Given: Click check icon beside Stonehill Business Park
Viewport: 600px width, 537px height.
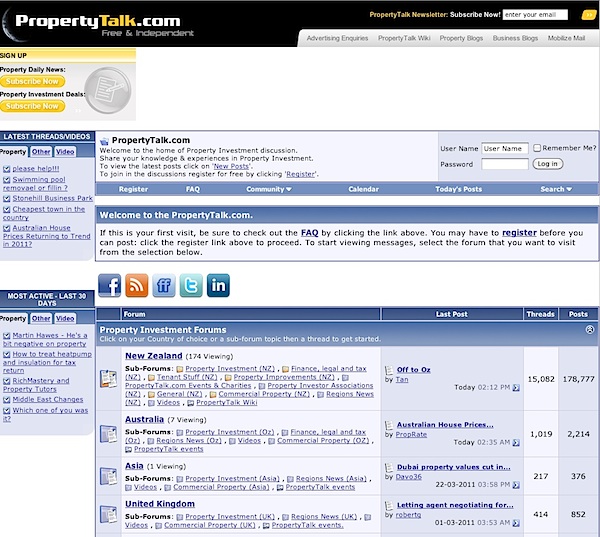Looking at the screenshot, I should 7,198.
